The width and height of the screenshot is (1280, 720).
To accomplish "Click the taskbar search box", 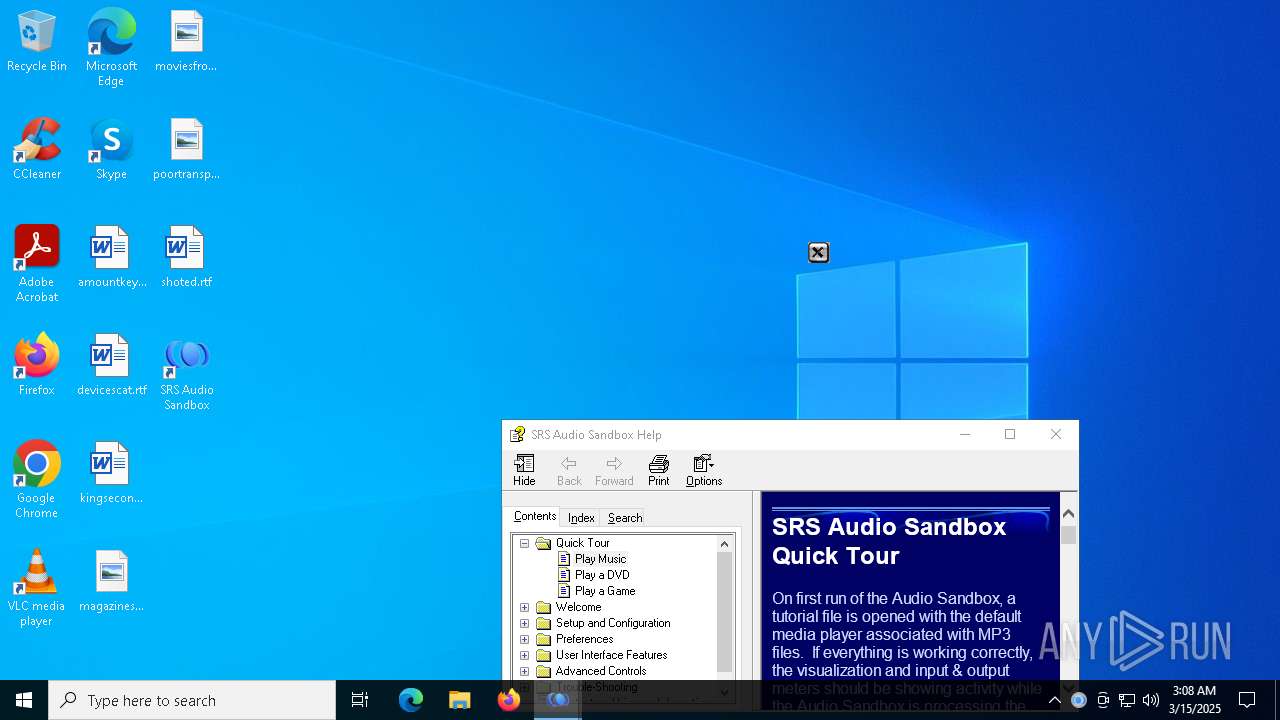I will click(192, 700).
